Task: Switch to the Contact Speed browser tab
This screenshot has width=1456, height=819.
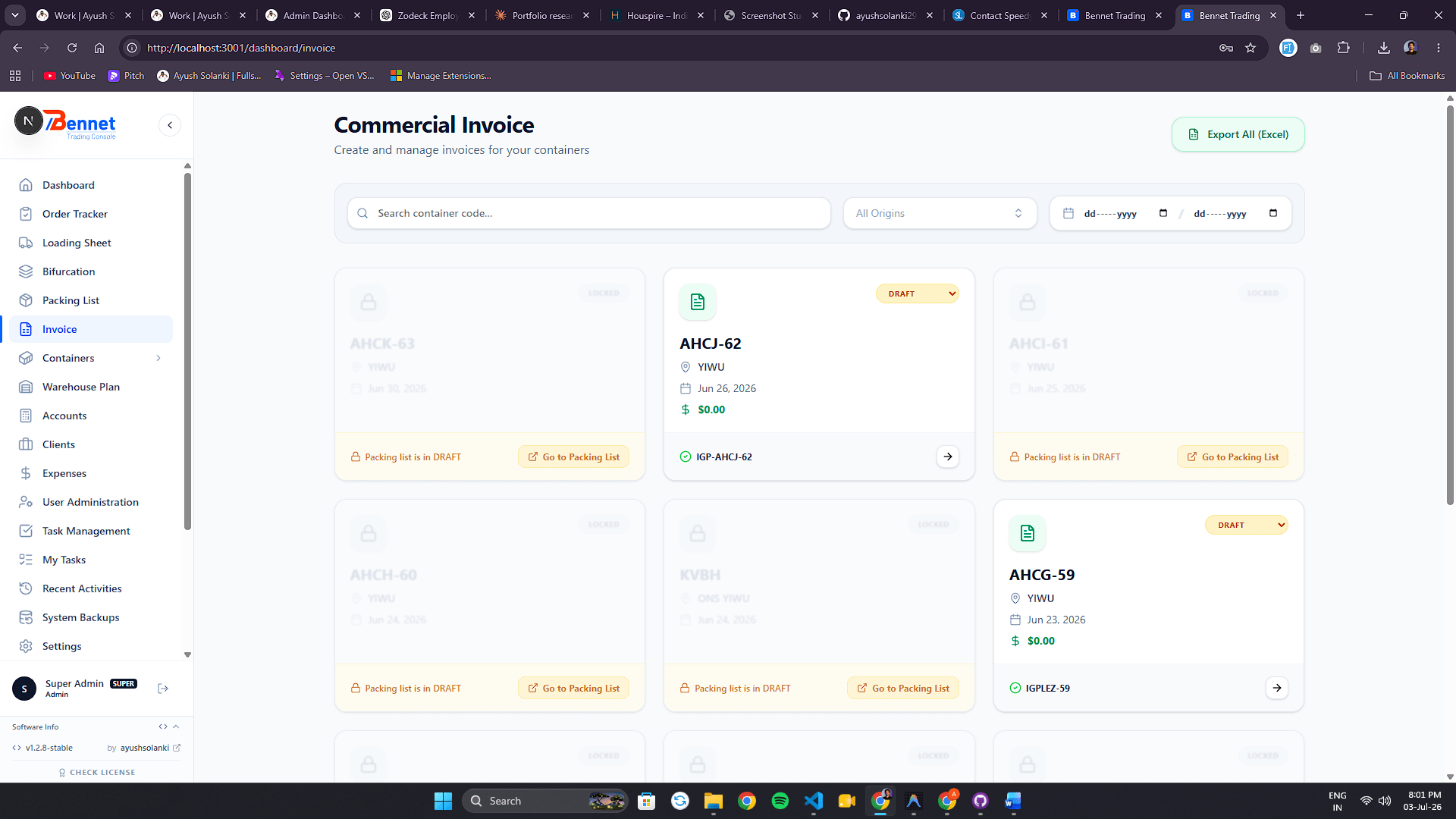Action: (999, 15)
